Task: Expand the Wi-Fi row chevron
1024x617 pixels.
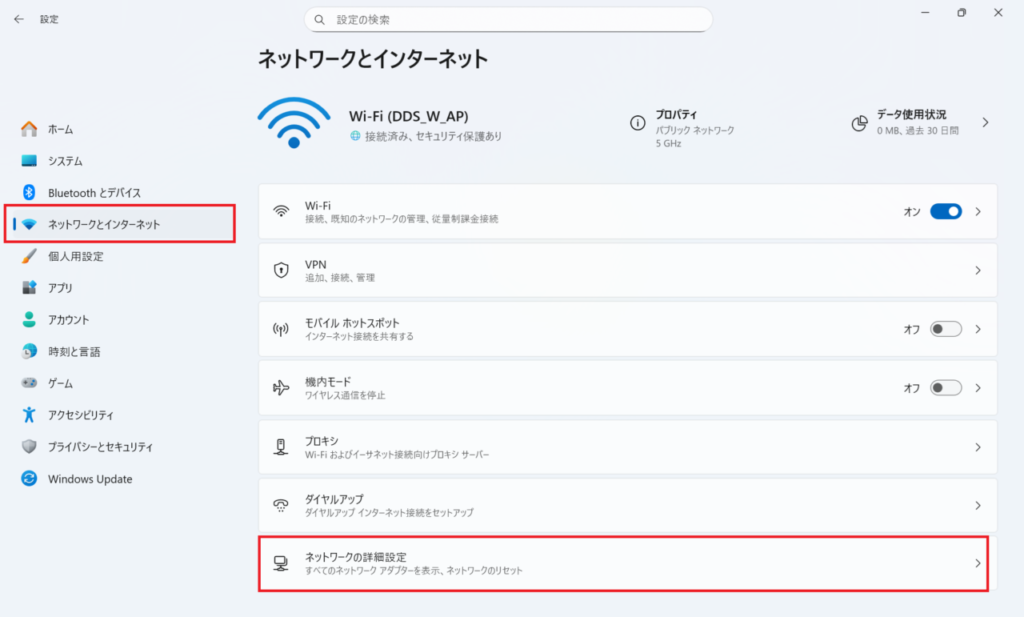Action: click(x=978, y=211)
